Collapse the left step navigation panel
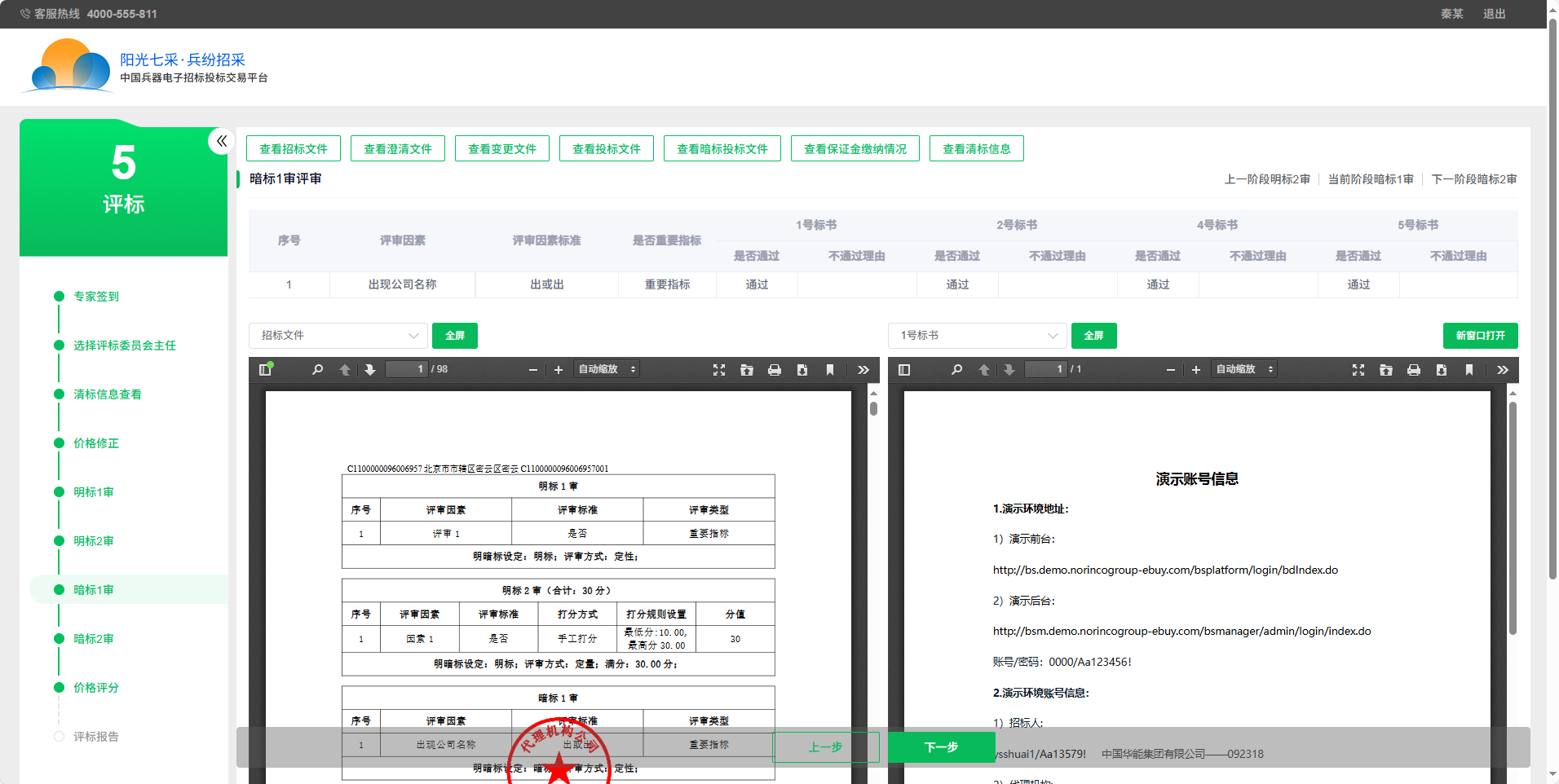Screen dimensions: 1559x784 coord(221,141)
